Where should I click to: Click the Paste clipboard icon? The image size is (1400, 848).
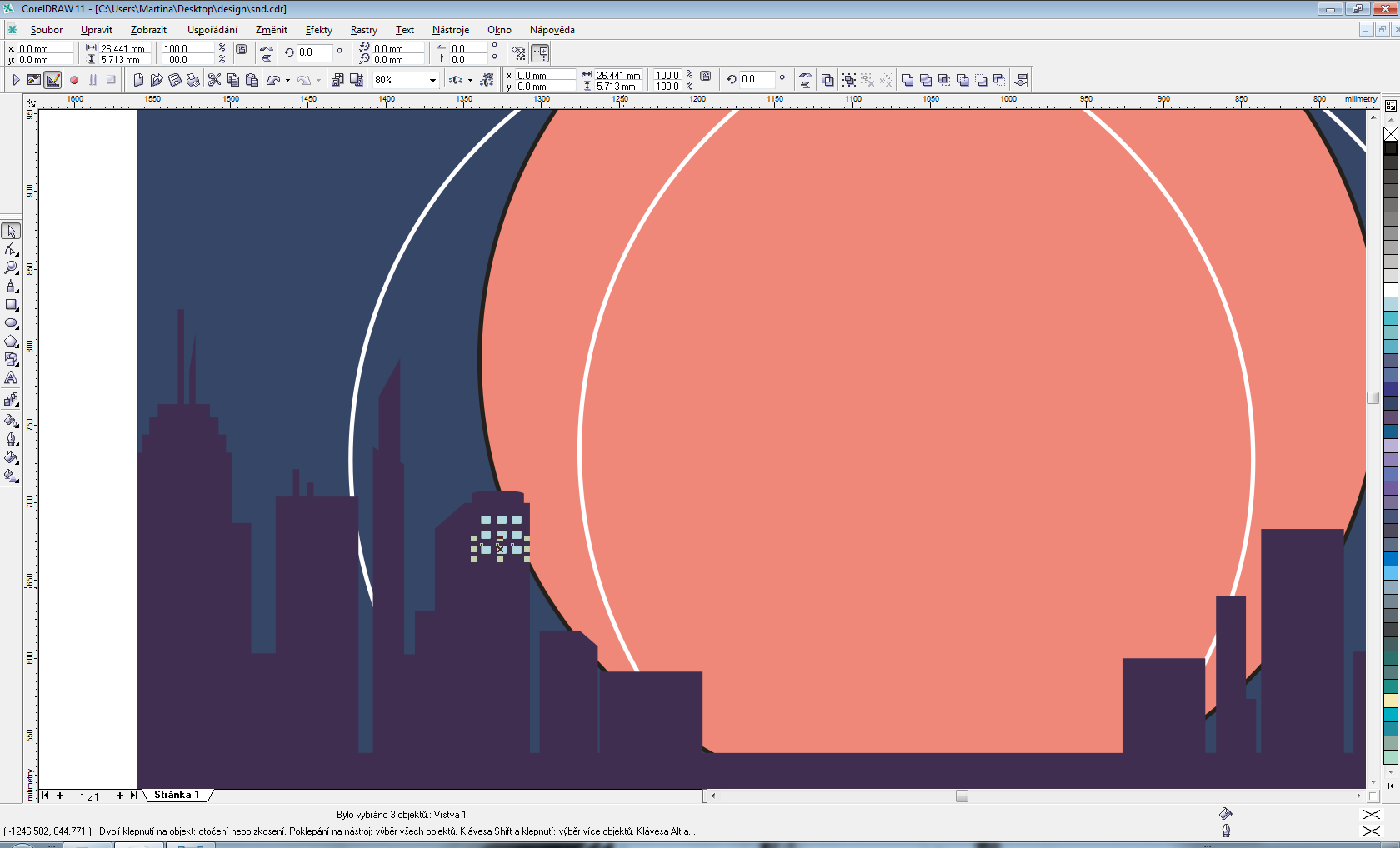coord(252,80)
